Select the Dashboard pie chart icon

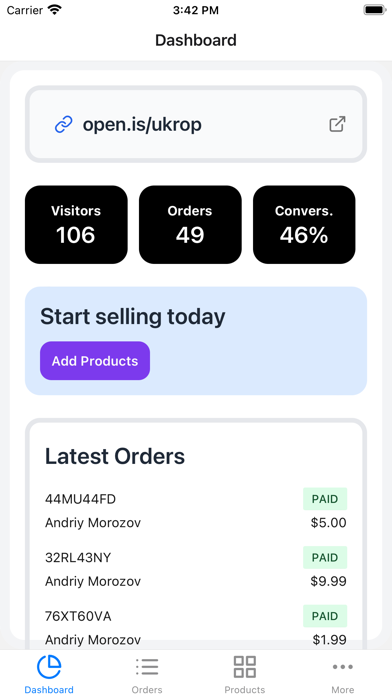pyautogui.click(x=49, y=667)
